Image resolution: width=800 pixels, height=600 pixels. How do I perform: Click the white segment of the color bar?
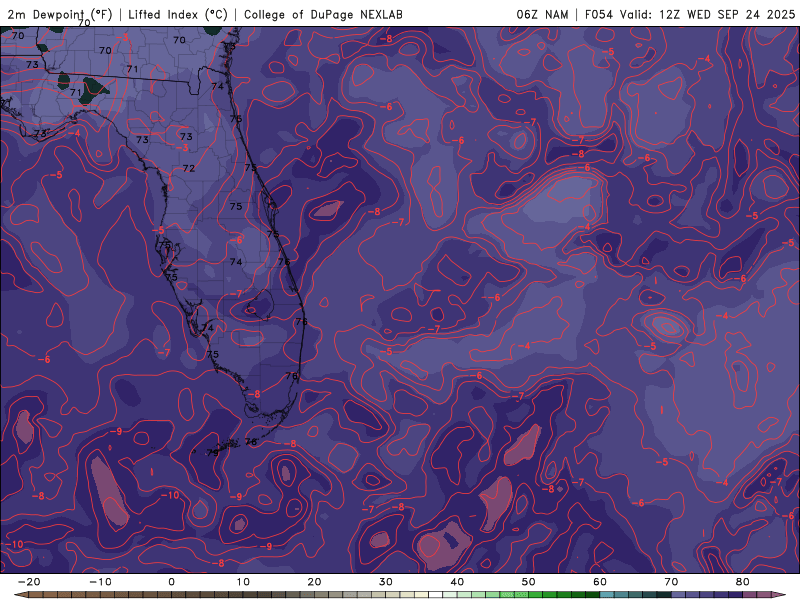click(x=435, y=595)
